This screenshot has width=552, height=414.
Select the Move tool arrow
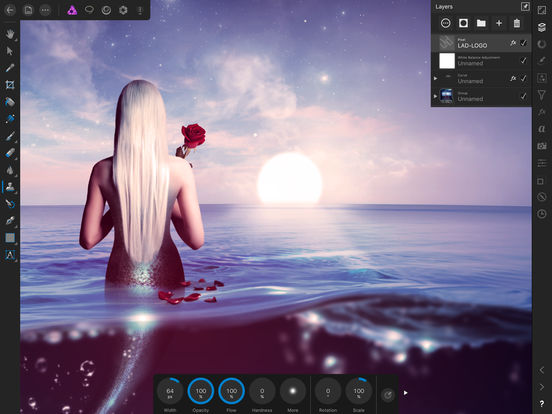click(10, 51)
